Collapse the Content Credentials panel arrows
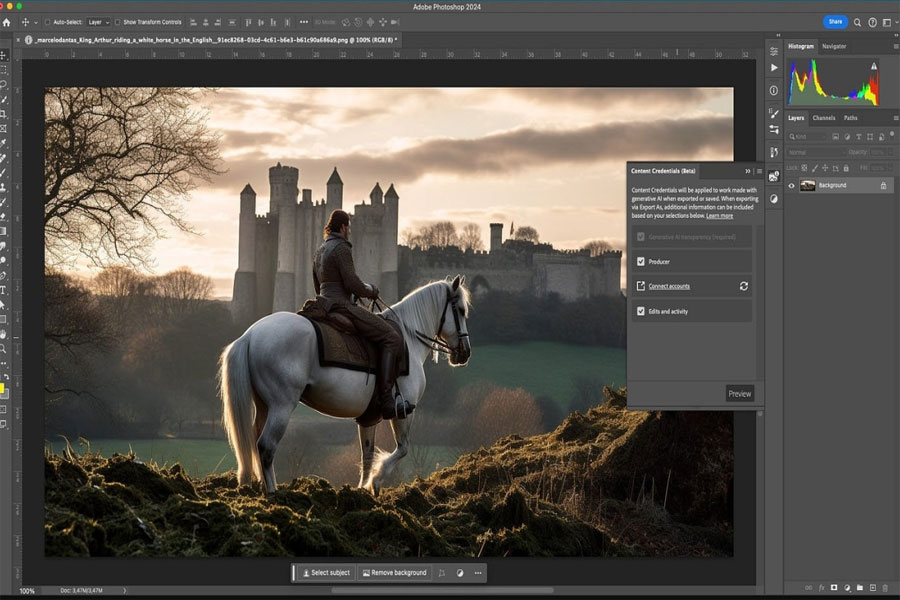900x600 pixels. pos(747,171)
